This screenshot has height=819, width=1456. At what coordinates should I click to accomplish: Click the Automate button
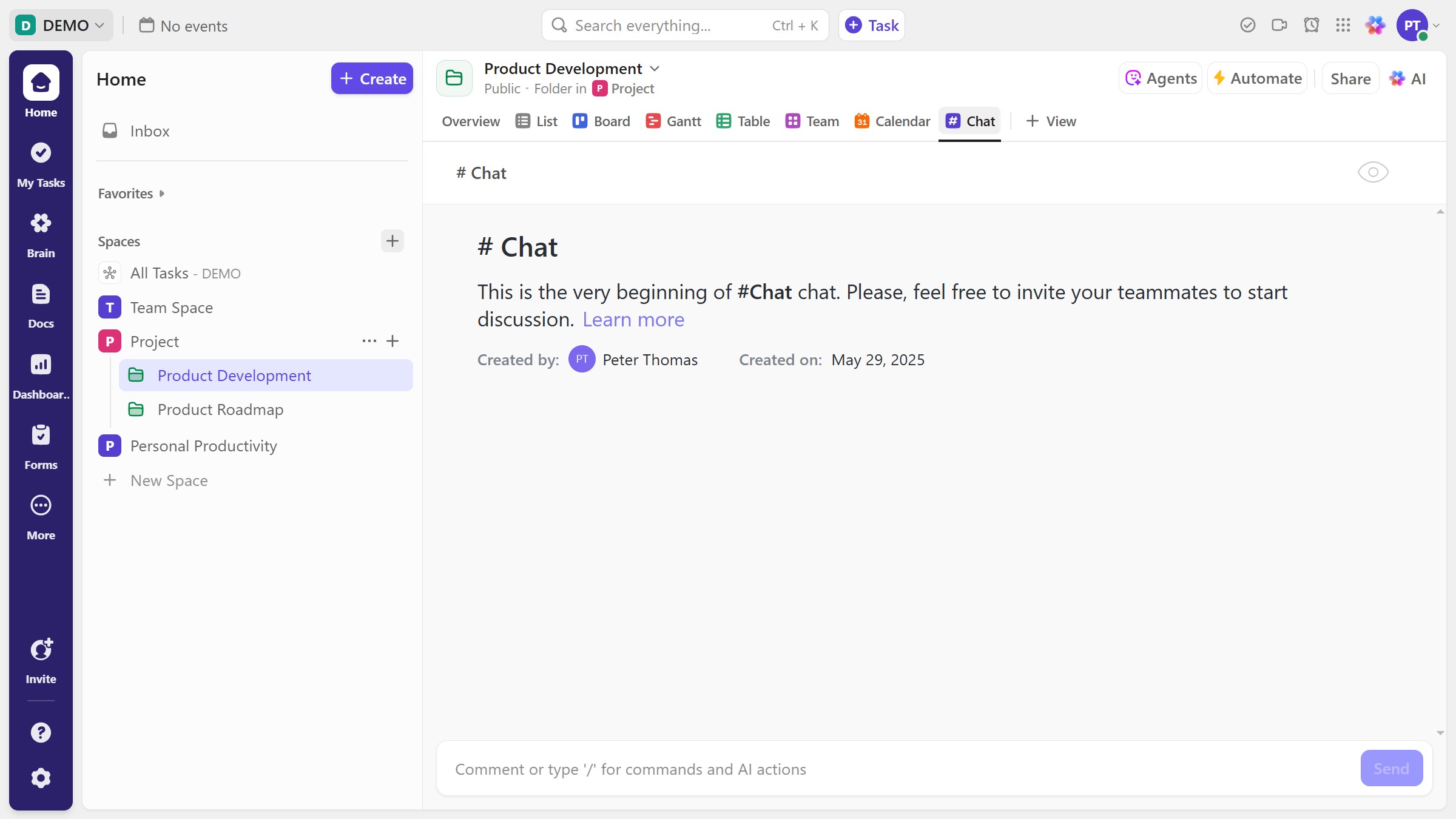tap(1257, 78)
